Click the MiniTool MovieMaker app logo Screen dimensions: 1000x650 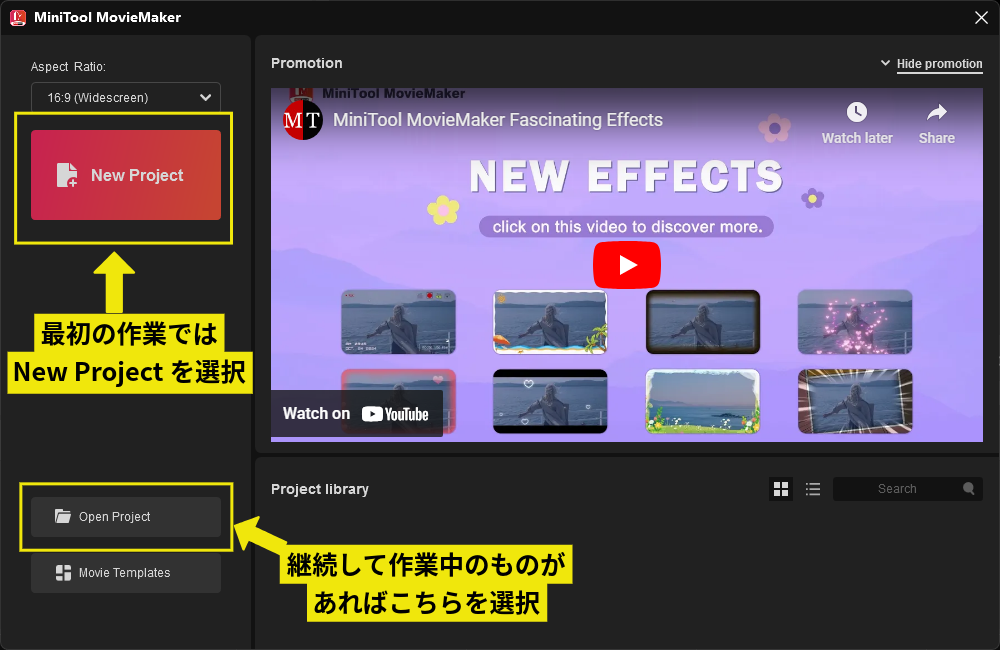pyautogui.click(x=18, y=17)
